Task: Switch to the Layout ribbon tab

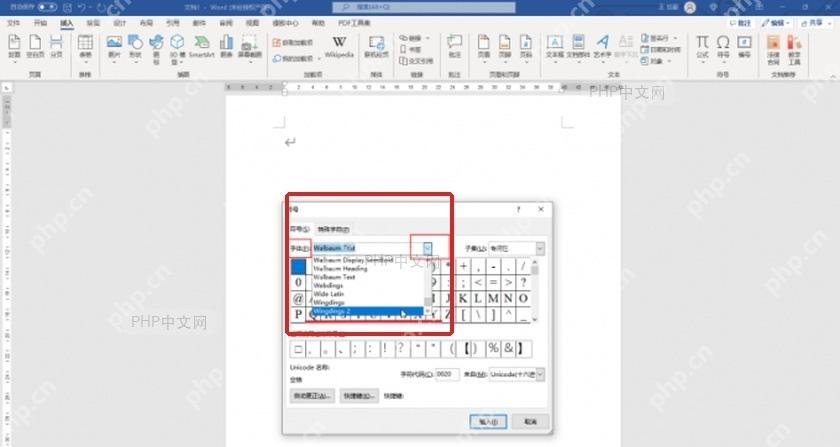Action: pos(146,23)
